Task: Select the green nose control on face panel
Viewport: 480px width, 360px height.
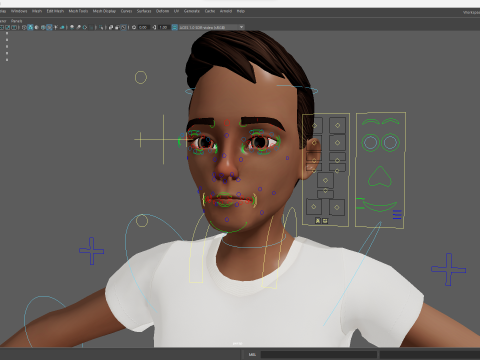Action: pyautogui.click(x=379, y=176)
